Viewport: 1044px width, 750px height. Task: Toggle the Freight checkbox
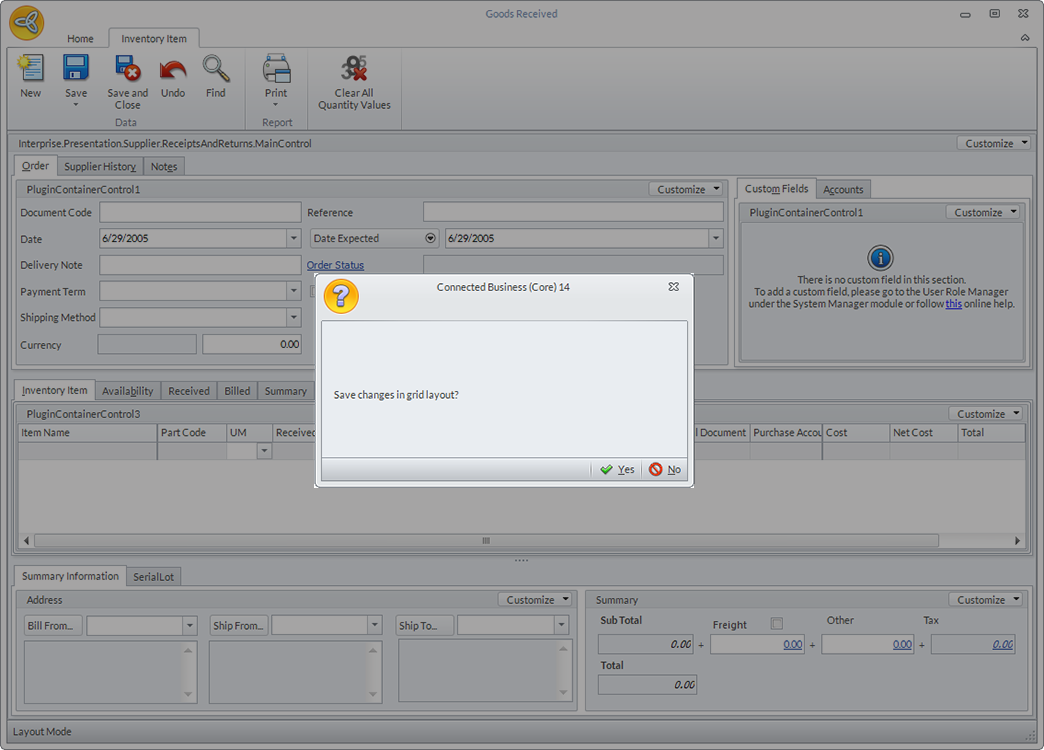point(777,624)
